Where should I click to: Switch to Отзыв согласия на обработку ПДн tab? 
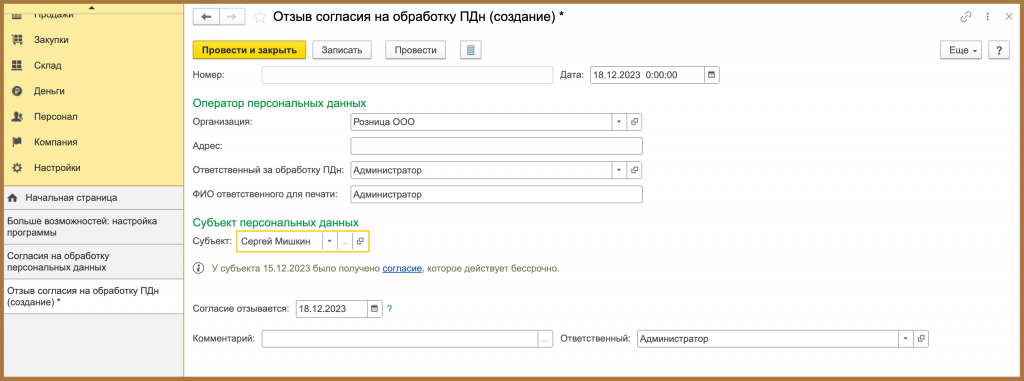pyautogui.click(x=93, y=296)
